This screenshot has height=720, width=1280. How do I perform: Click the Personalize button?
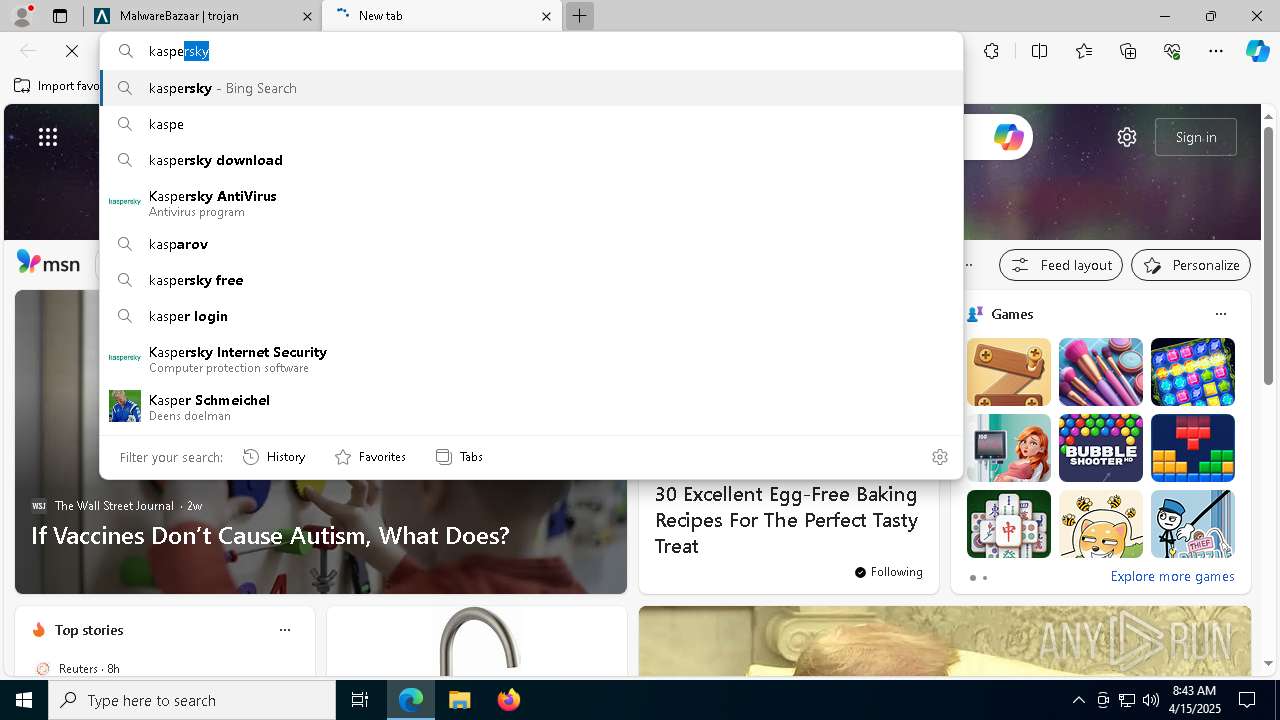tap(1191, 265)
